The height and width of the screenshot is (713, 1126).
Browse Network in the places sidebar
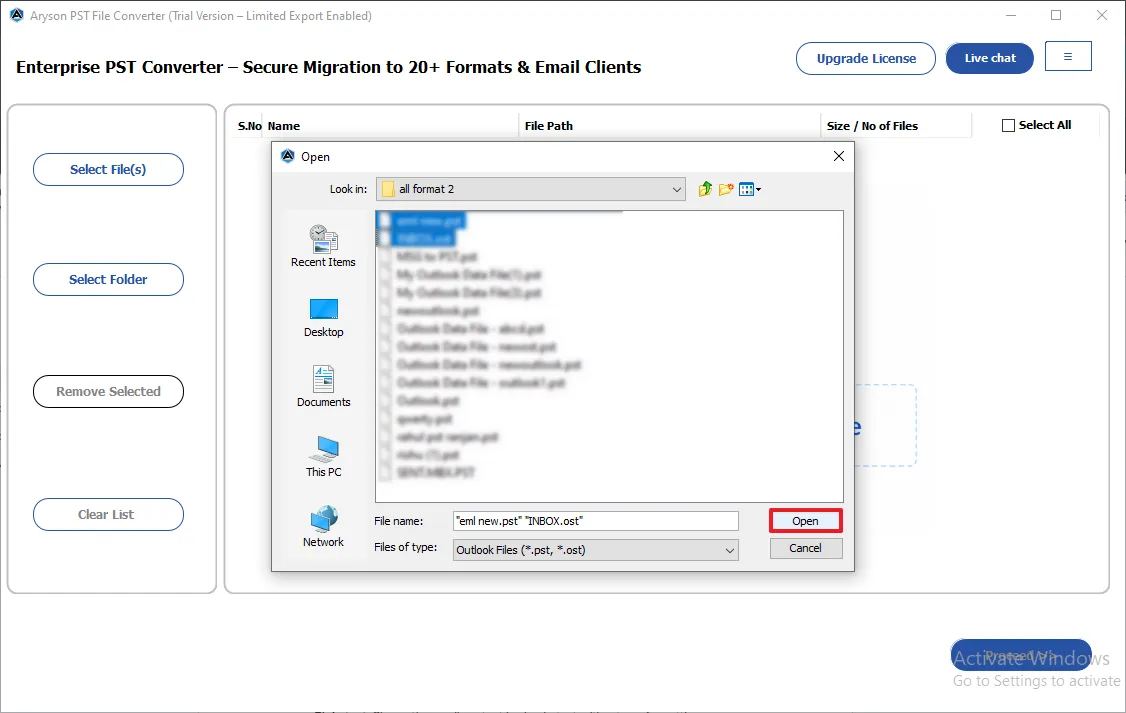coord(323,526)
